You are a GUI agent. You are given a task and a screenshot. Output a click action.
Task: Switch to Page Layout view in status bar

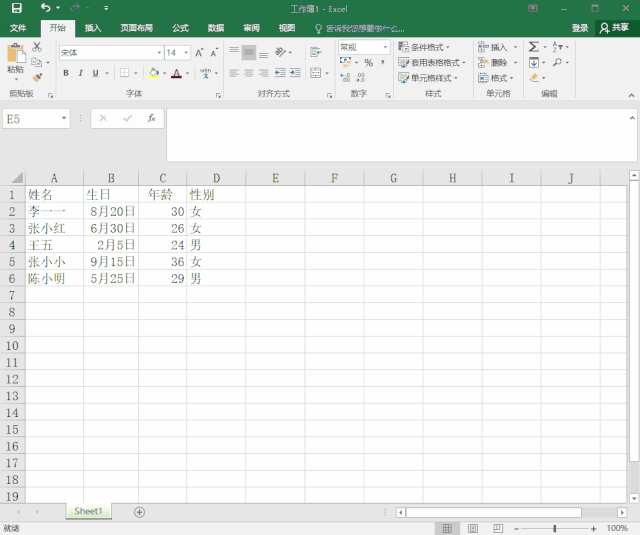click(473, 528)
